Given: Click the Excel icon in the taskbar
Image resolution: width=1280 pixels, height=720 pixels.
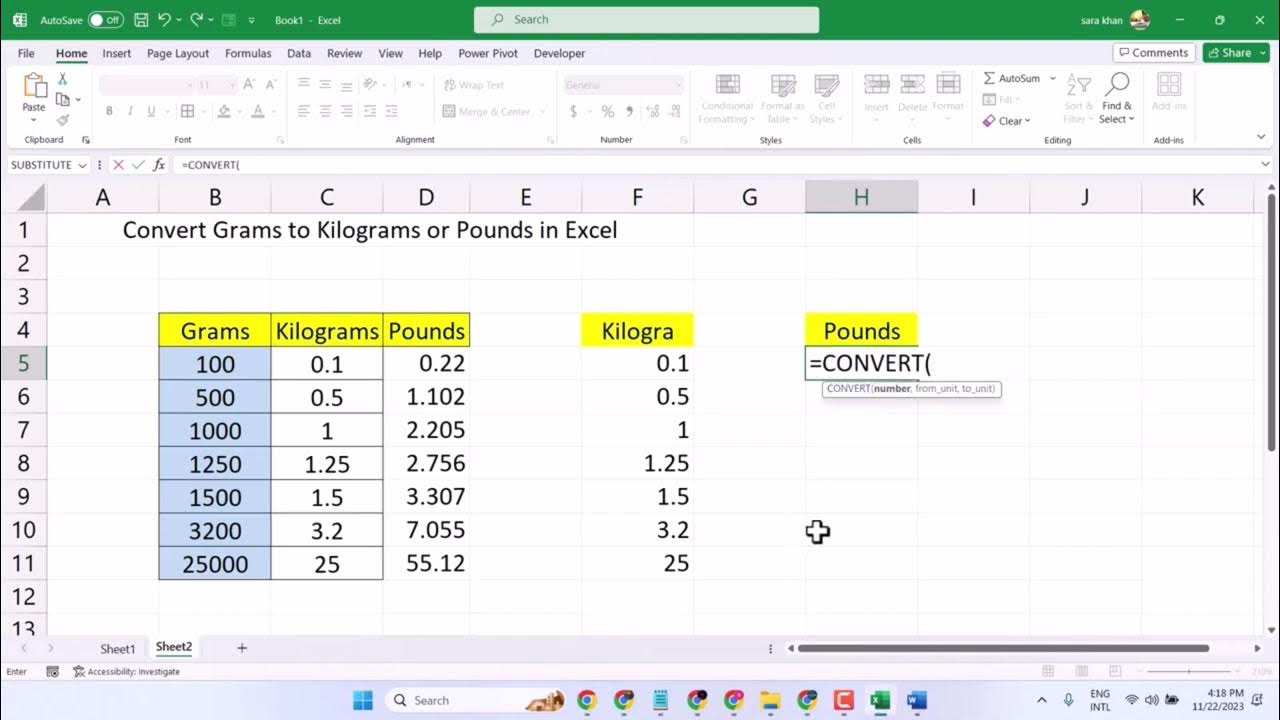Looking at the screenshot, I should [880, 700].
